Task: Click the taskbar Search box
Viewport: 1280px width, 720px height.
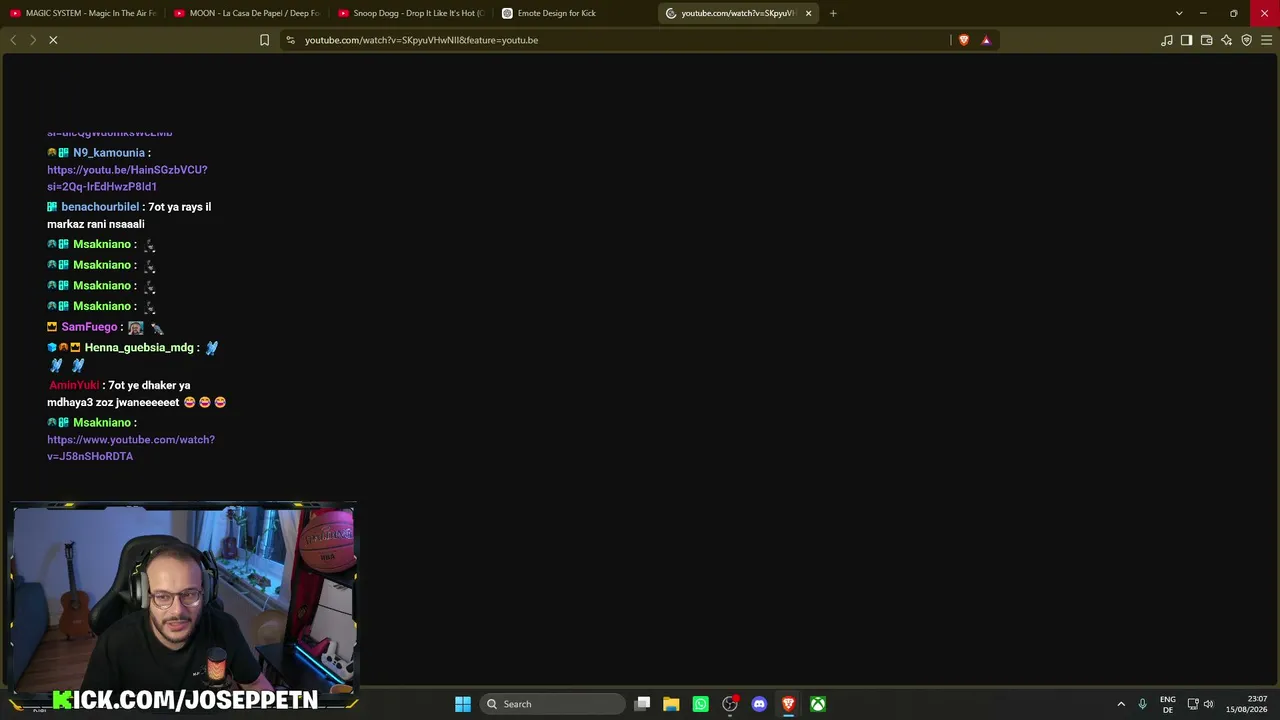Action: tap(551, 704)
